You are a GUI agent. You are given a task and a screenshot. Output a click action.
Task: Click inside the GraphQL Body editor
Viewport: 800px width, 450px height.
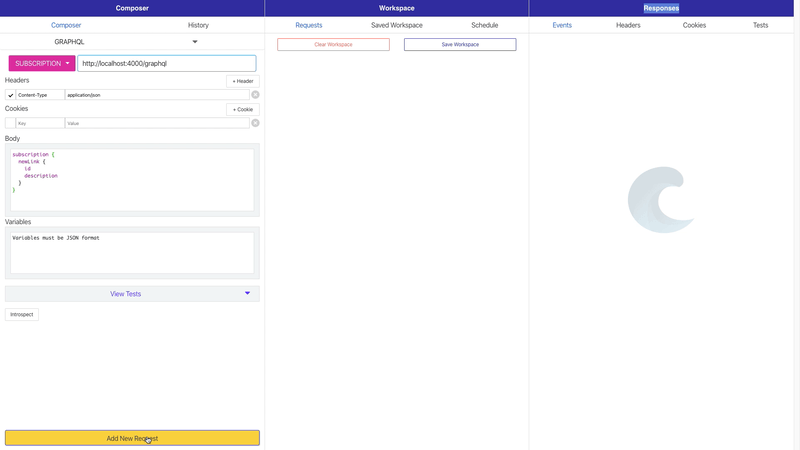point(132,180)
